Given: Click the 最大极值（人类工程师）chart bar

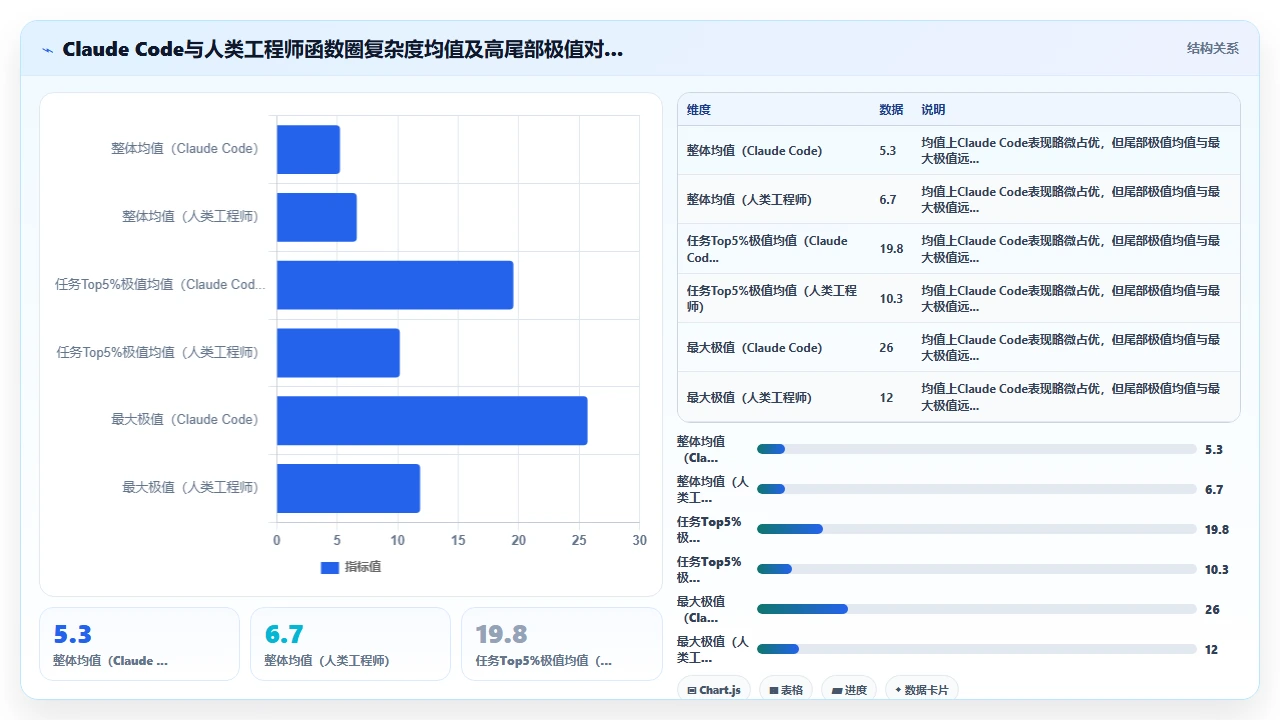Looking at the screenshot, I should (348, 488).
